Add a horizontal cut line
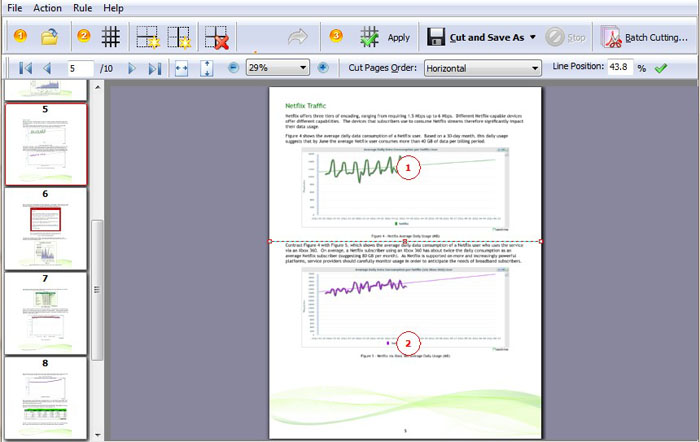Screen dimensions: 700x442 pyautogui.click(x=148, y=37)
